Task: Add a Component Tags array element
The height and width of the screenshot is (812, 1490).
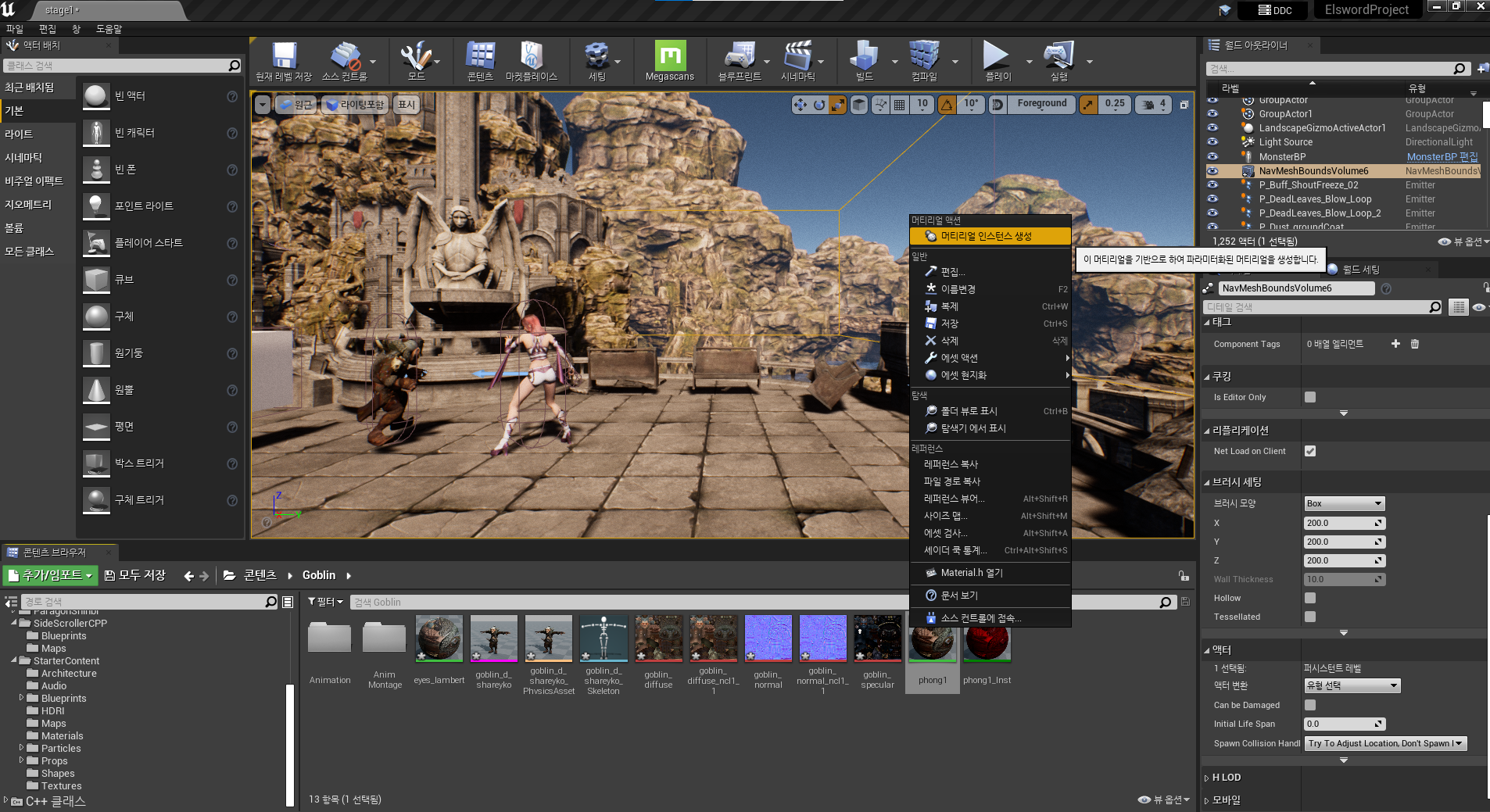Action: 1395,344
